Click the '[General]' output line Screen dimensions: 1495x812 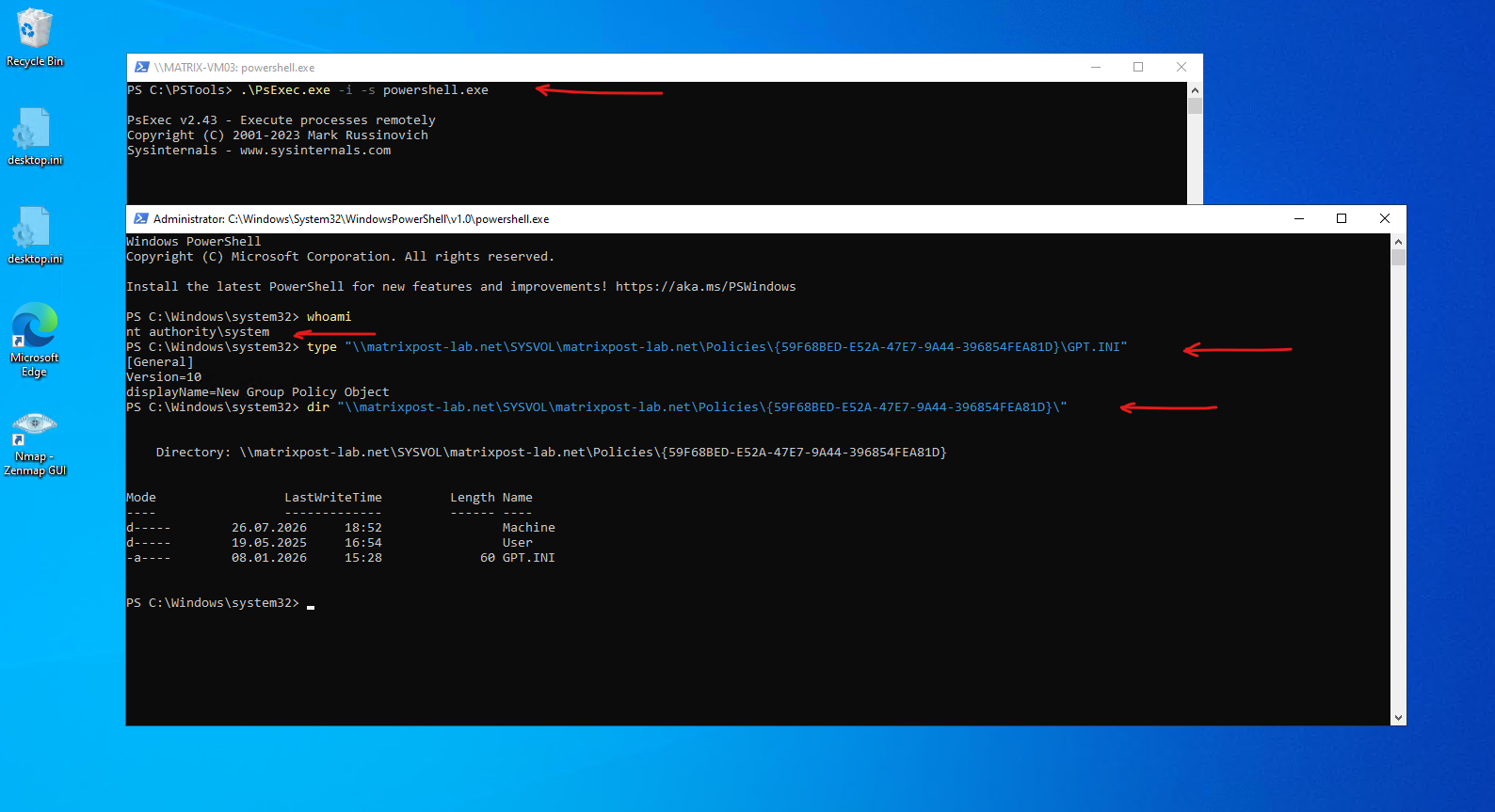pyautogui.click(x=160, y=362)
